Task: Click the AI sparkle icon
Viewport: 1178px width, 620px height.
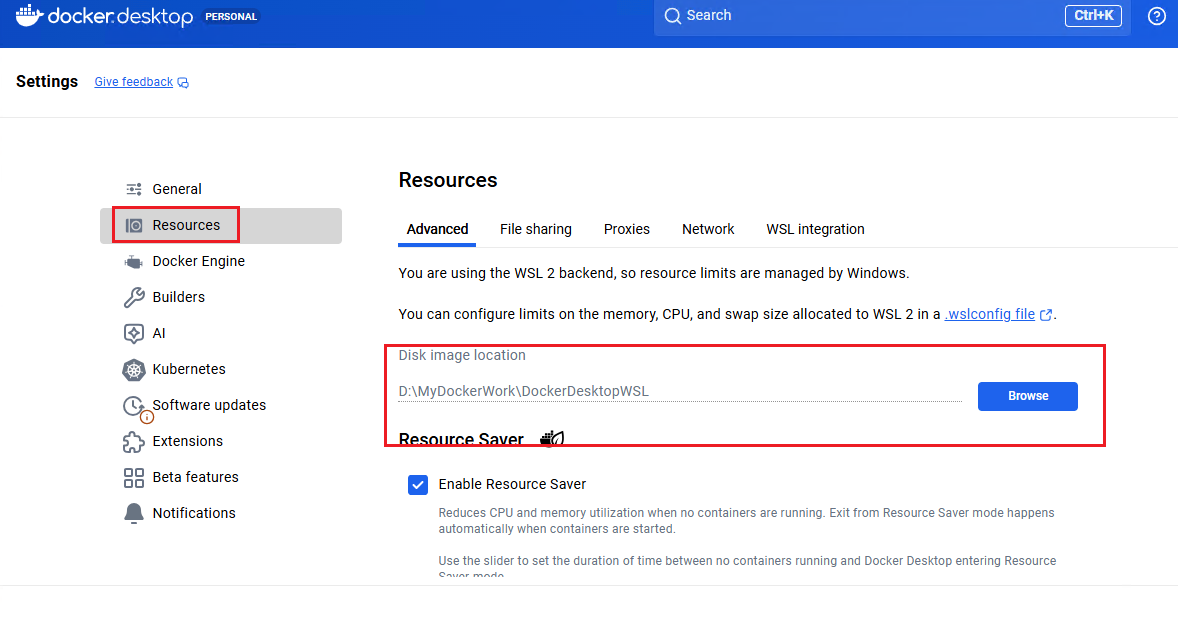Action: coord(134,333)
